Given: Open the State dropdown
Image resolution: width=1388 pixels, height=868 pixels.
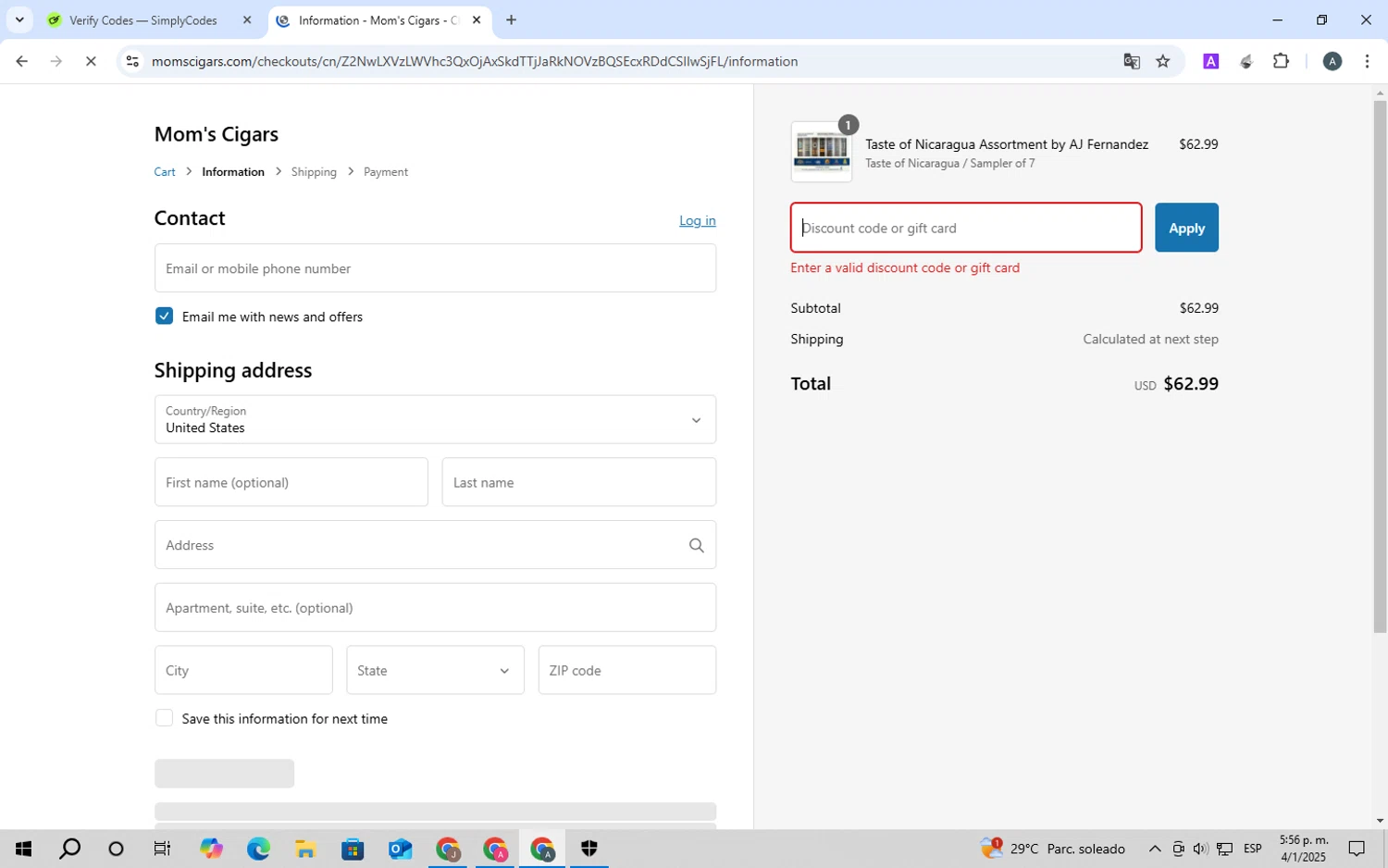Looking at the screenshot, I should click(435, 670).
